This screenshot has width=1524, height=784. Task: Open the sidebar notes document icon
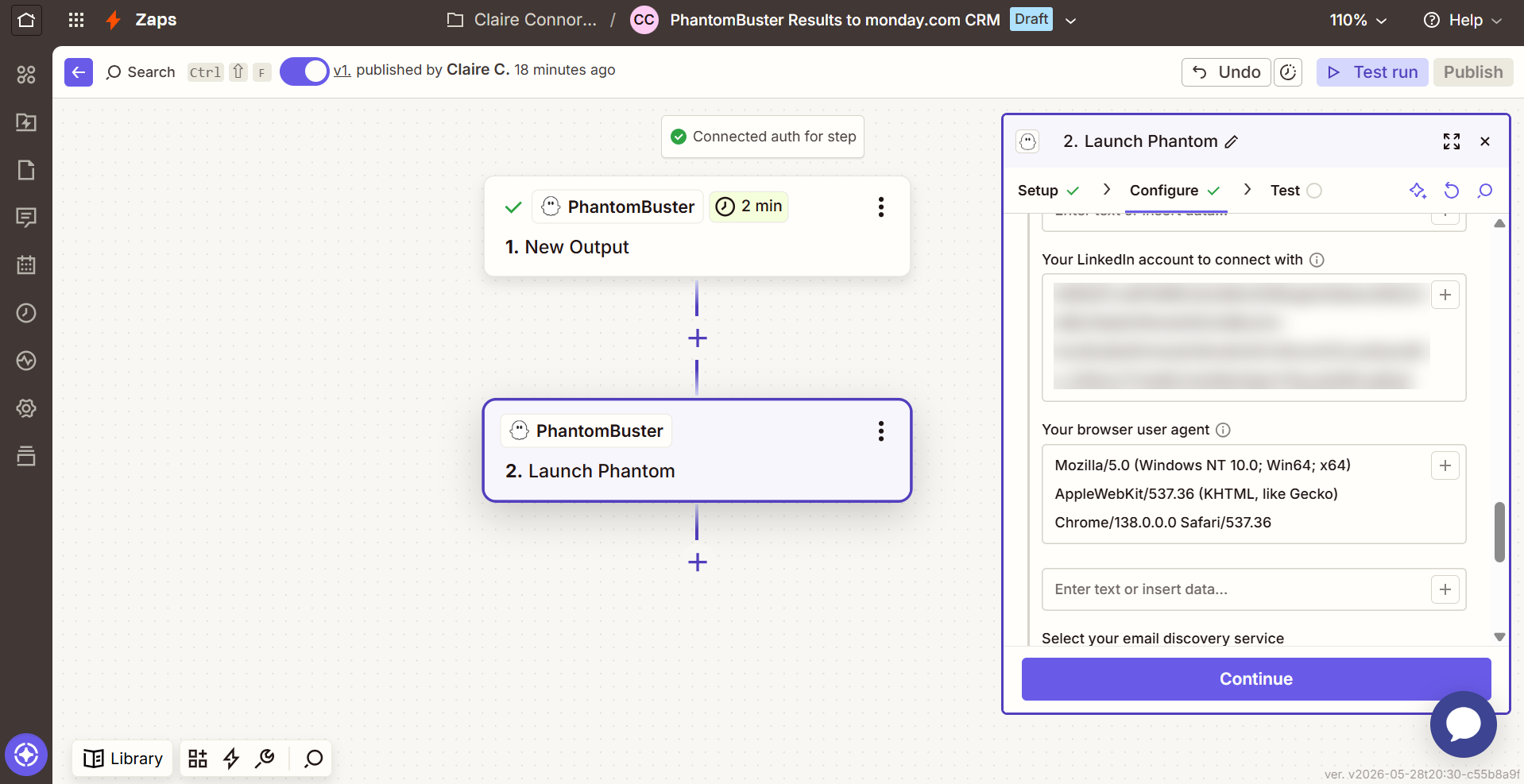tap(26, 170)
